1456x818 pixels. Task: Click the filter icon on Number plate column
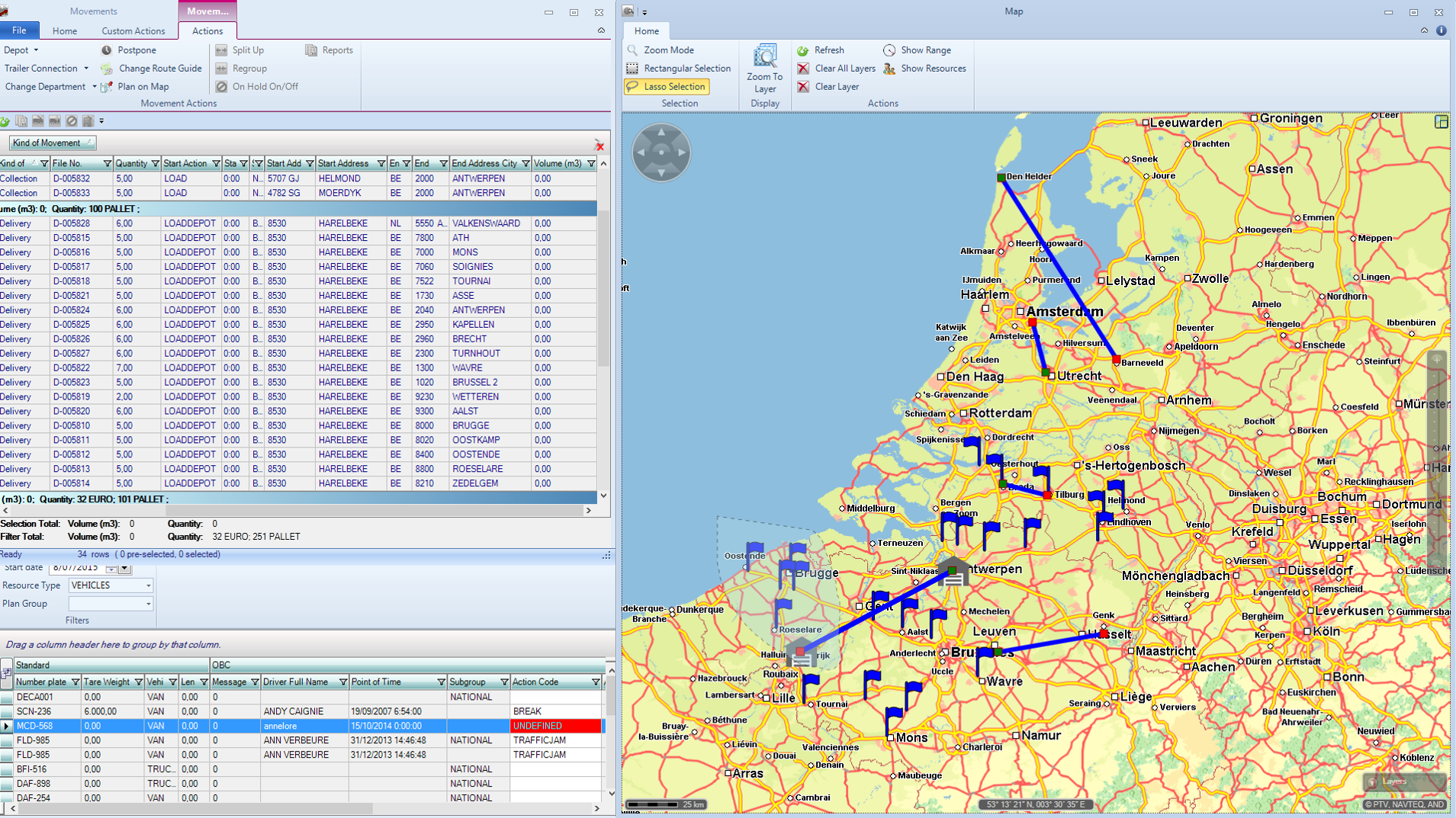[x=76, y=682]
